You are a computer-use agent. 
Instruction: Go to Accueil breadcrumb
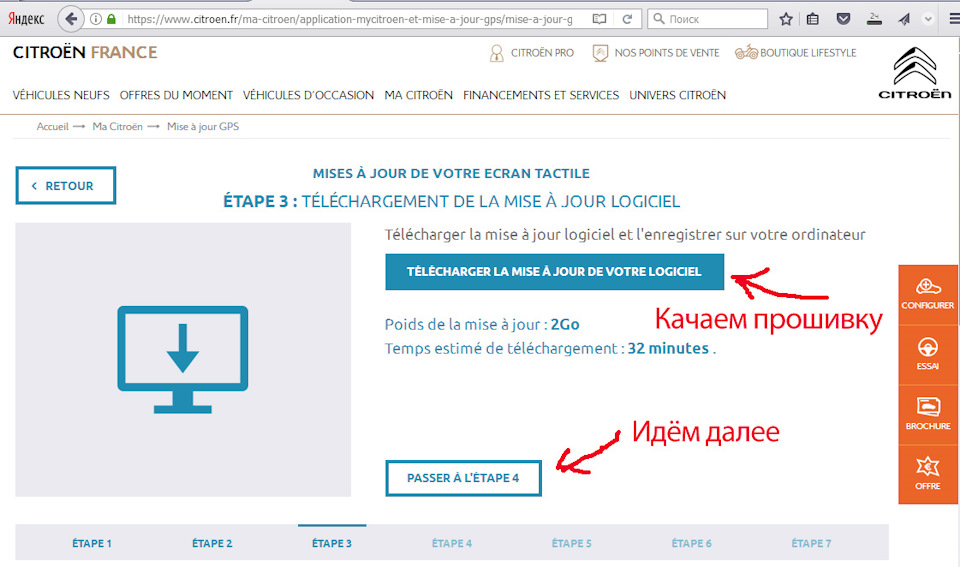(x=53, y=127)
